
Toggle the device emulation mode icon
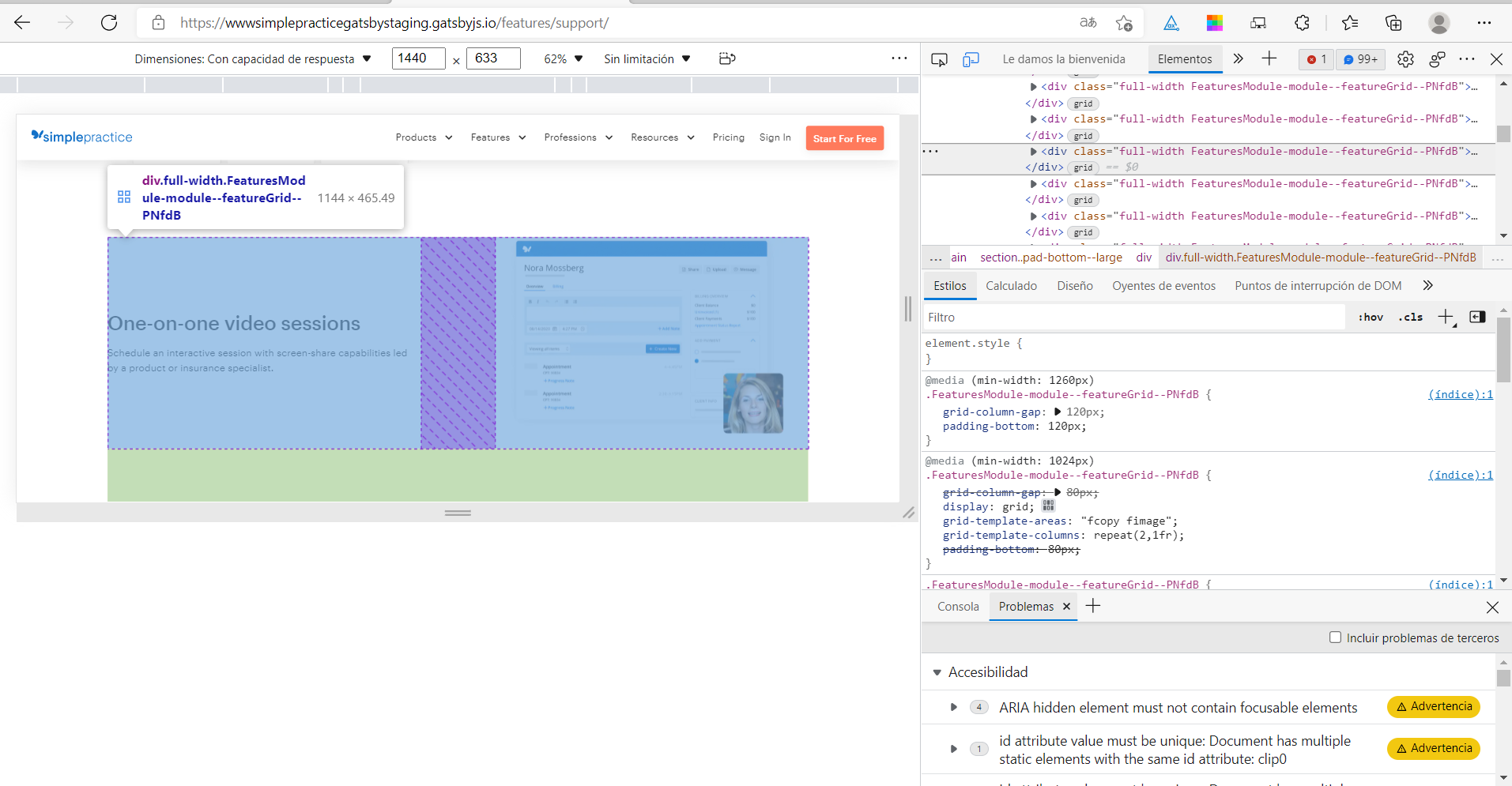971,58
